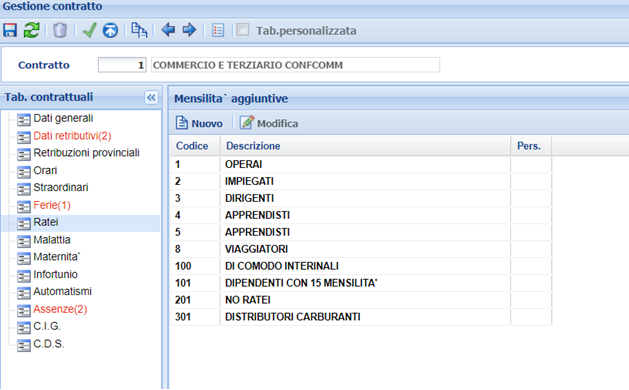Open Ferie(1) tree item

(52, 205)
